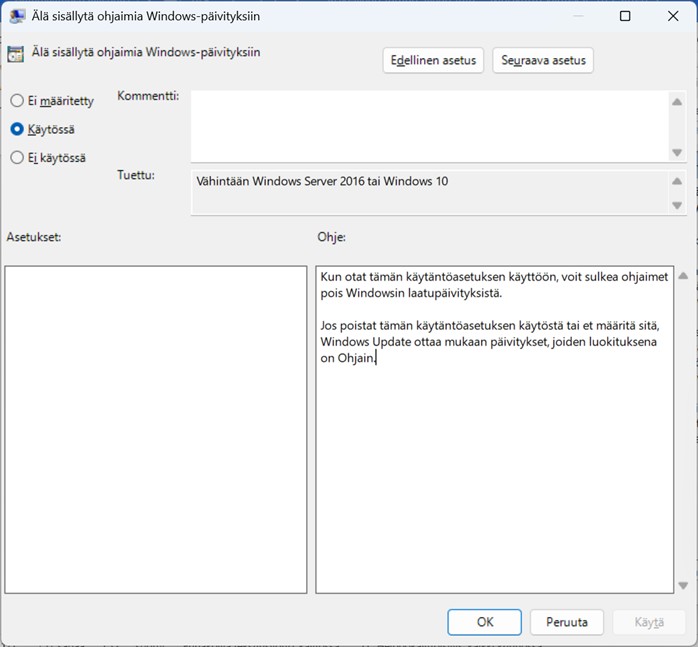
Task: Click the Ohje help text area
Action: click(495, 430)
